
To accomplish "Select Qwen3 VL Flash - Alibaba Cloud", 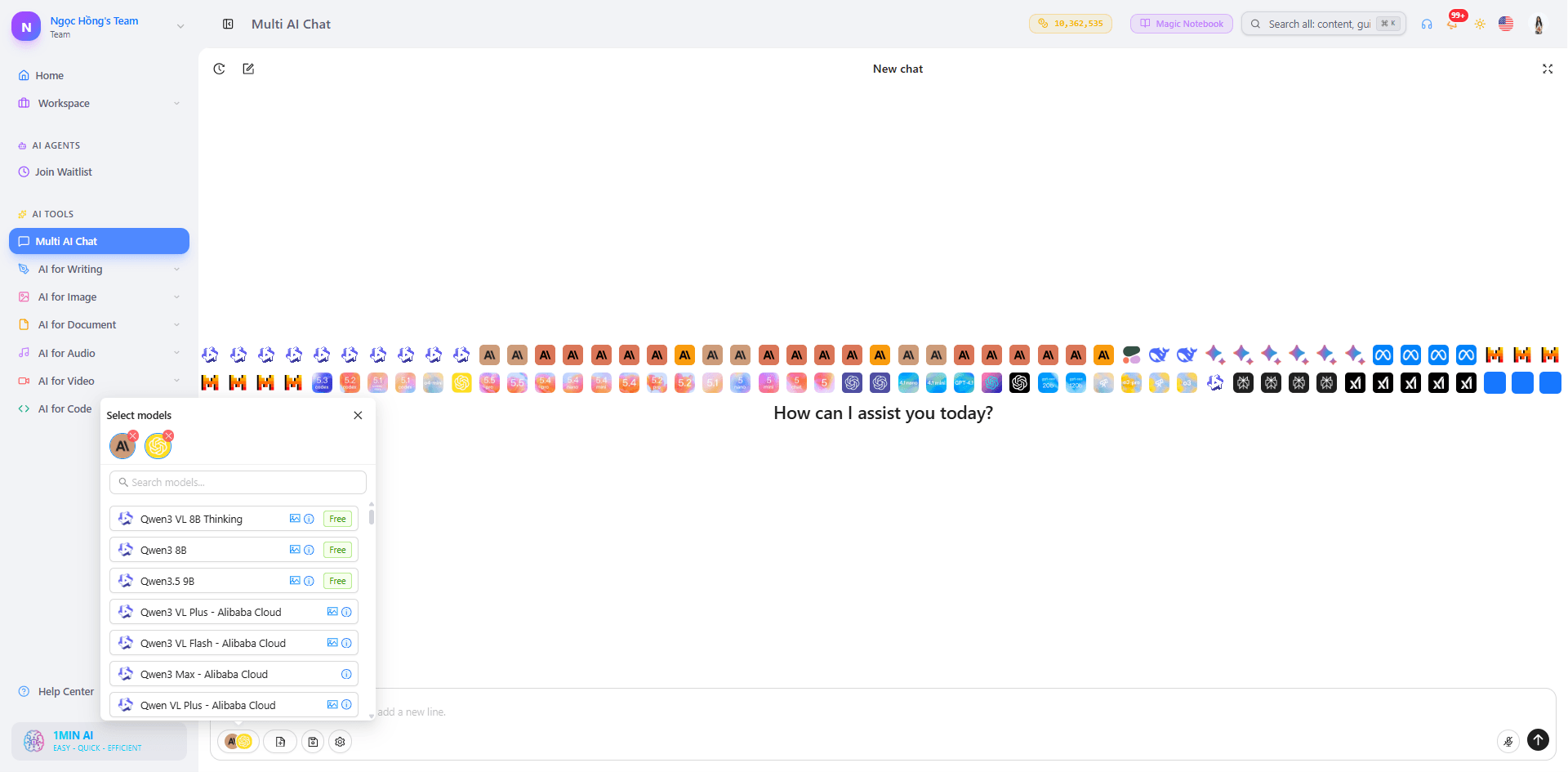I will click(234, 643).
